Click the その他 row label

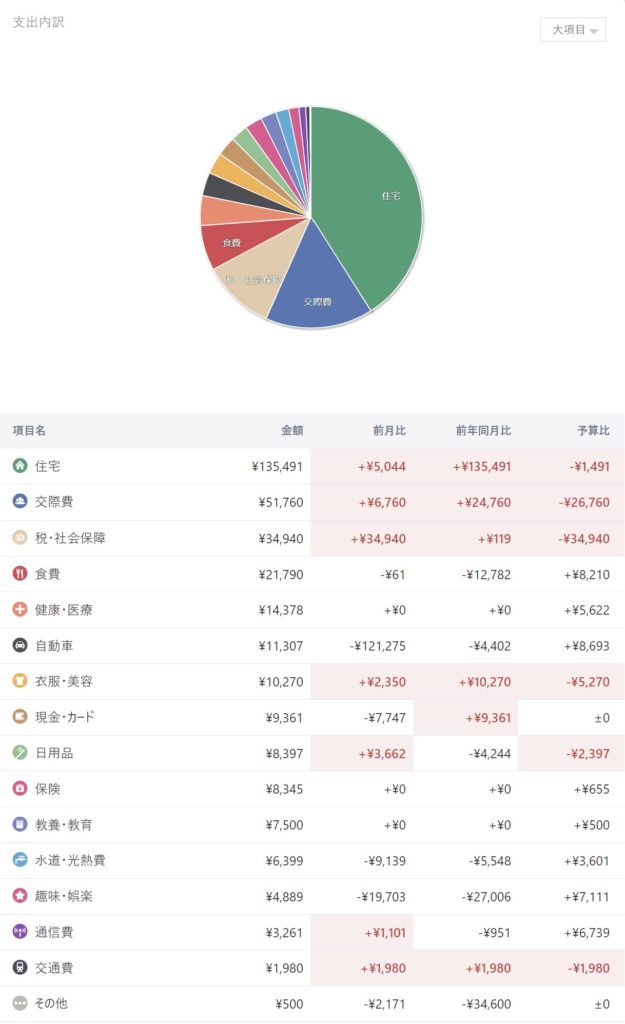[x=52, y=1003]
